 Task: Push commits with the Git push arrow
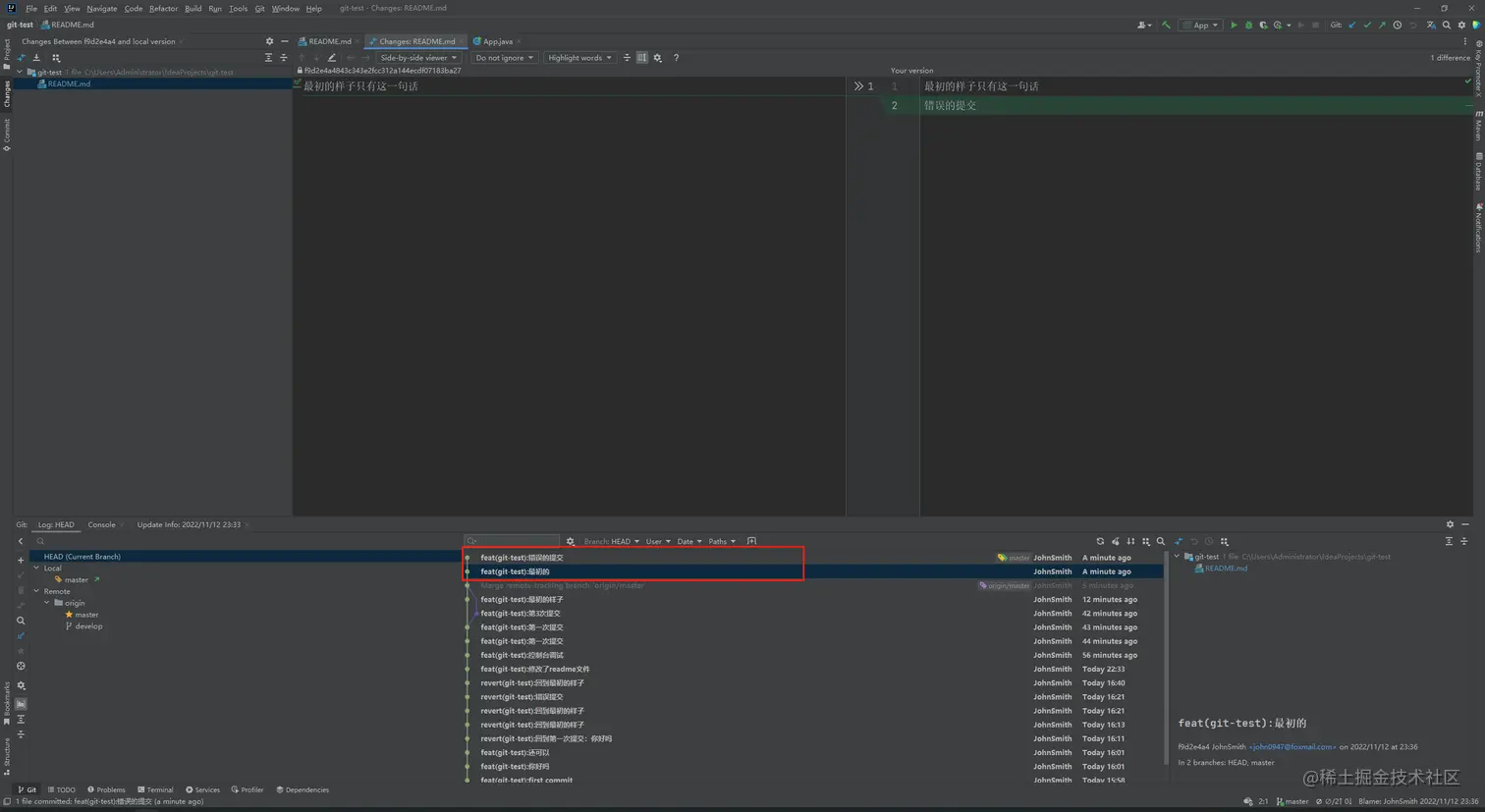click(1382, 26)
